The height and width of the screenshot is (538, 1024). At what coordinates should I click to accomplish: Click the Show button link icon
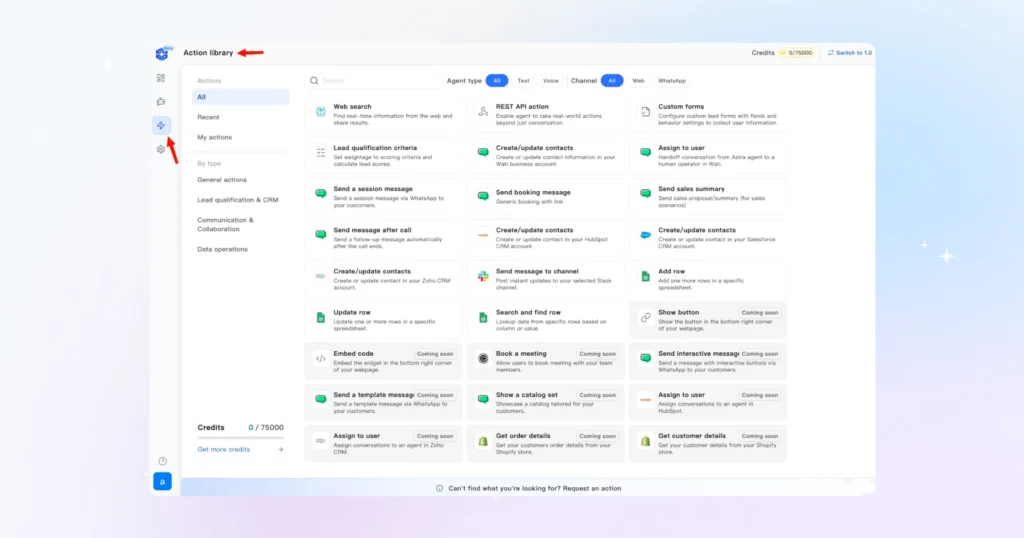pyautogui.click(x=645, y=317)
